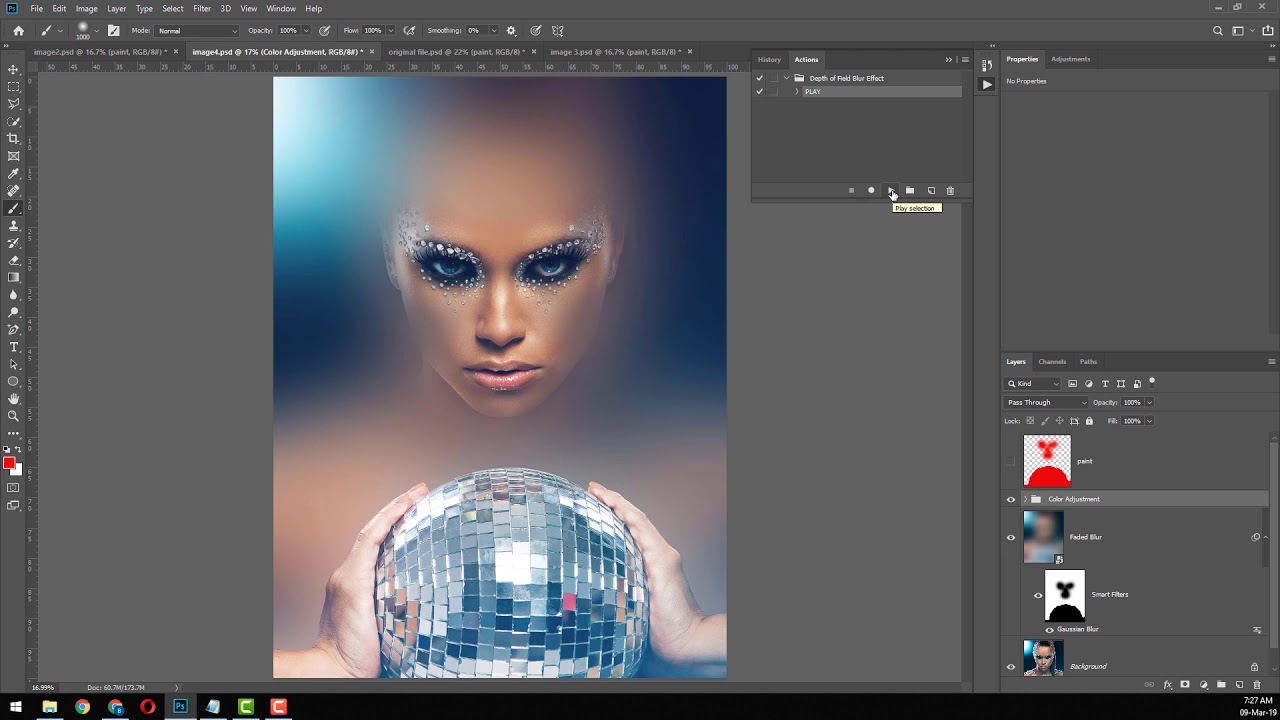
Task: Select the Path Selection tool
Action: (x=13, y=364)
